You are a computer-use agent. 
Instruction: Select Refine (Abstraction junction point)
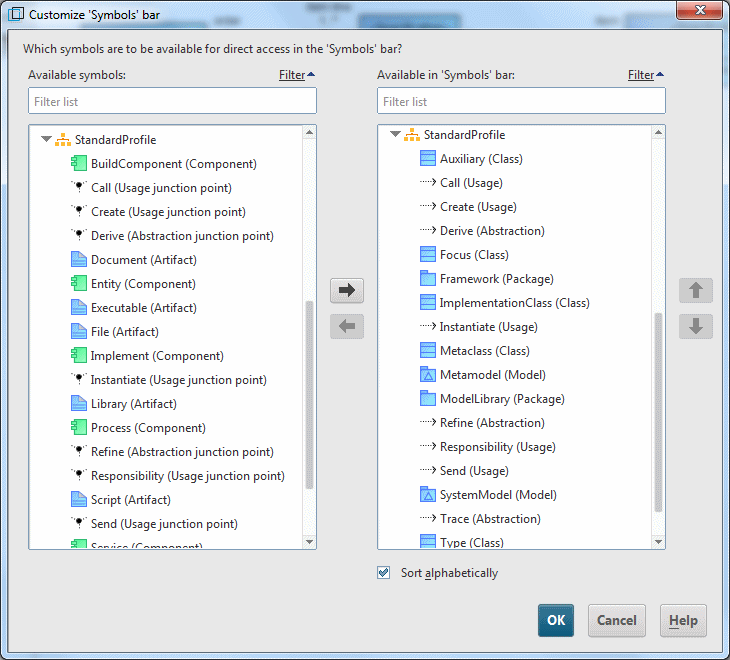182,452
